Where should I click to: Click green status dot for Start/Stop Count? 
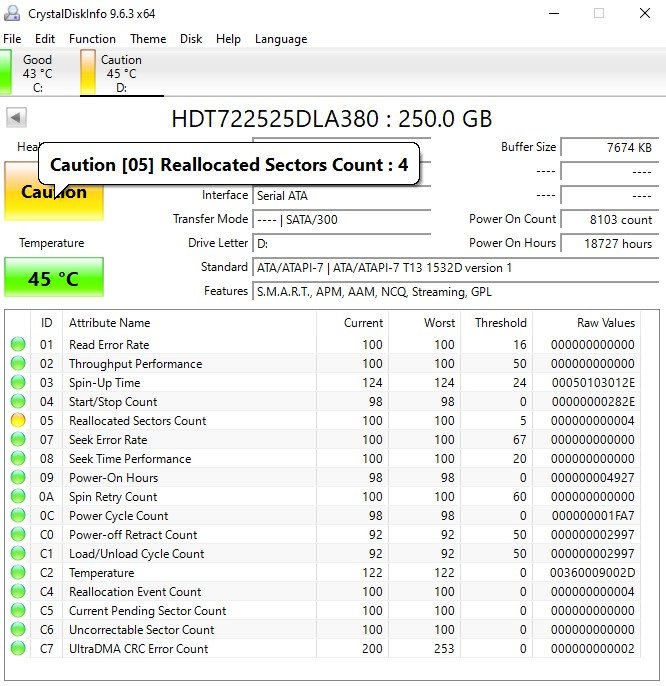pyautogui.click(x=18, y=401)
